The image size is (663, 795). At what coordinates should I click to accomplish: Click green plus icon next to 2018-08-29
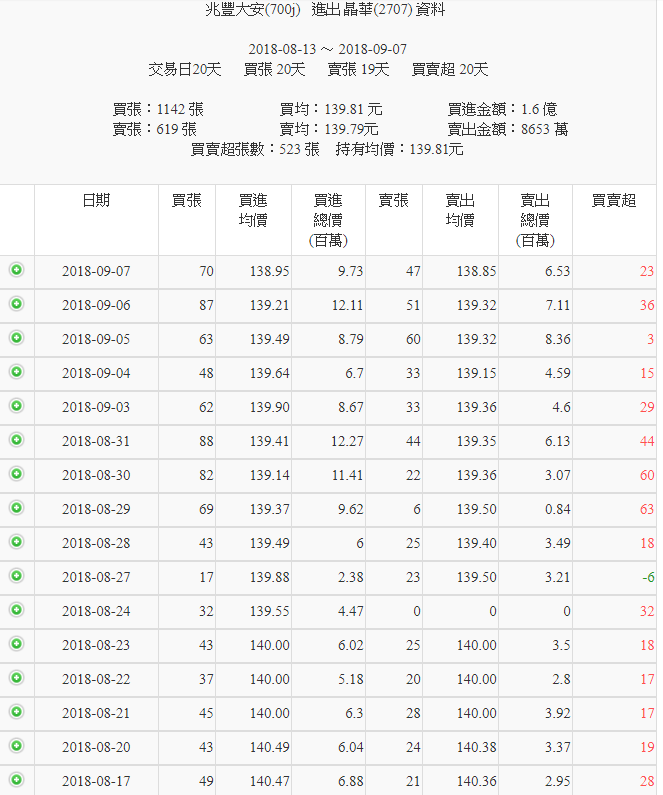click(16, 508)
